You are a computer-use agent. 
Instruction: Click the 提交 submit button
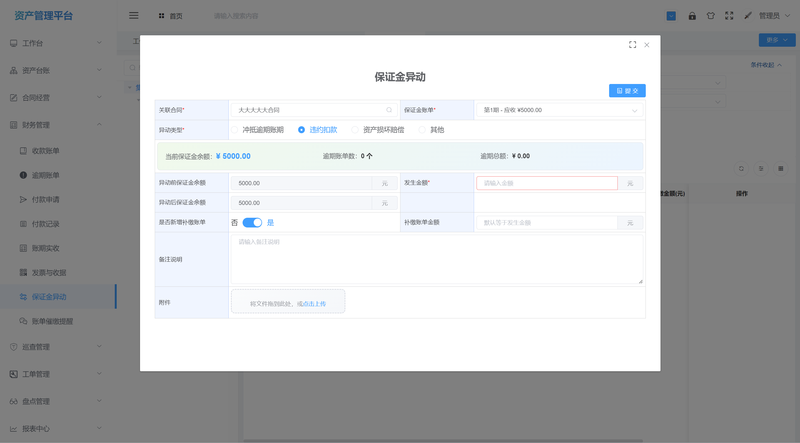point(627,90)
